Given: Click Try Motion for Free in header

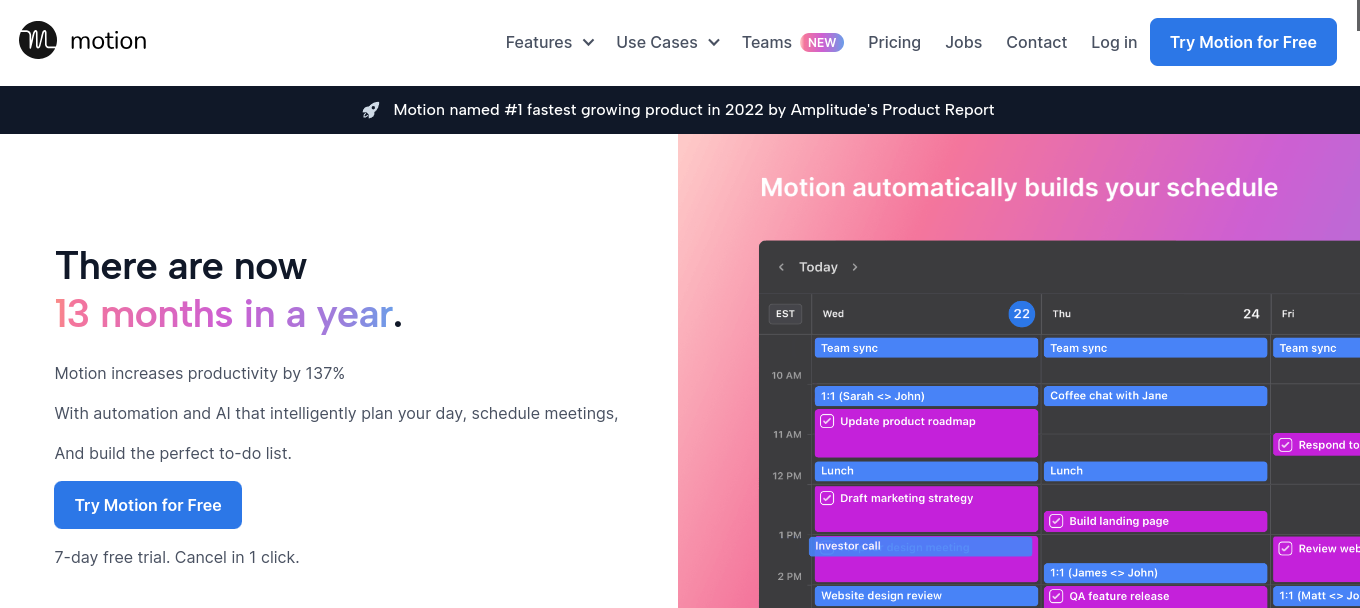Looking at the screenshot, I should click(1243, 42).
